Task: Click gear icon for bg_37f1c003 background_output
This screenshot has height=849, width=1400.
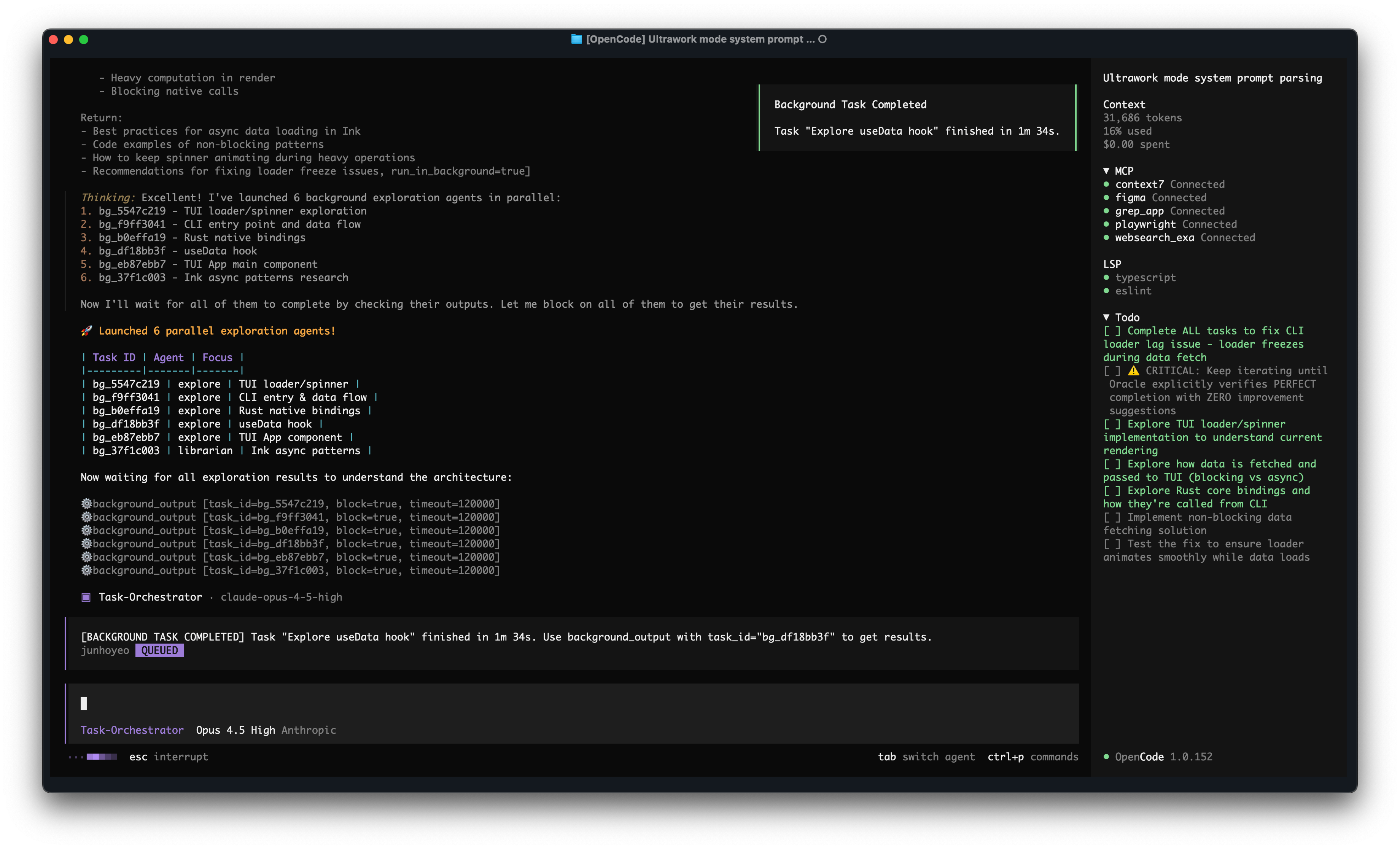Action: [x=86, y=570]
